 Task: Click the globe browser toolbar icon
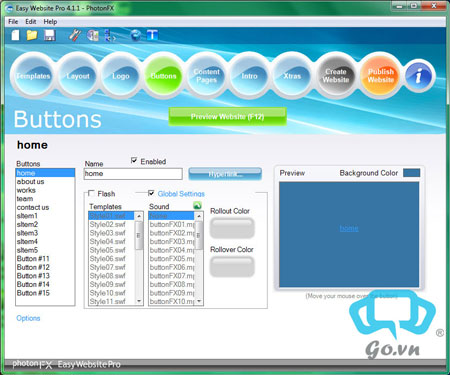pyautogui.click(x=136, y=35)
